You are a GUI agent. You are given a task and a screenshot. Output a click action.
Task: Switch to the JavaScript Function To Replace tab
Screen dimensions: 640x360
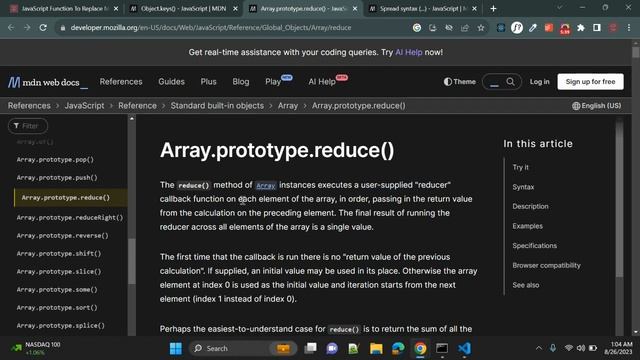[x=64, y=9]
